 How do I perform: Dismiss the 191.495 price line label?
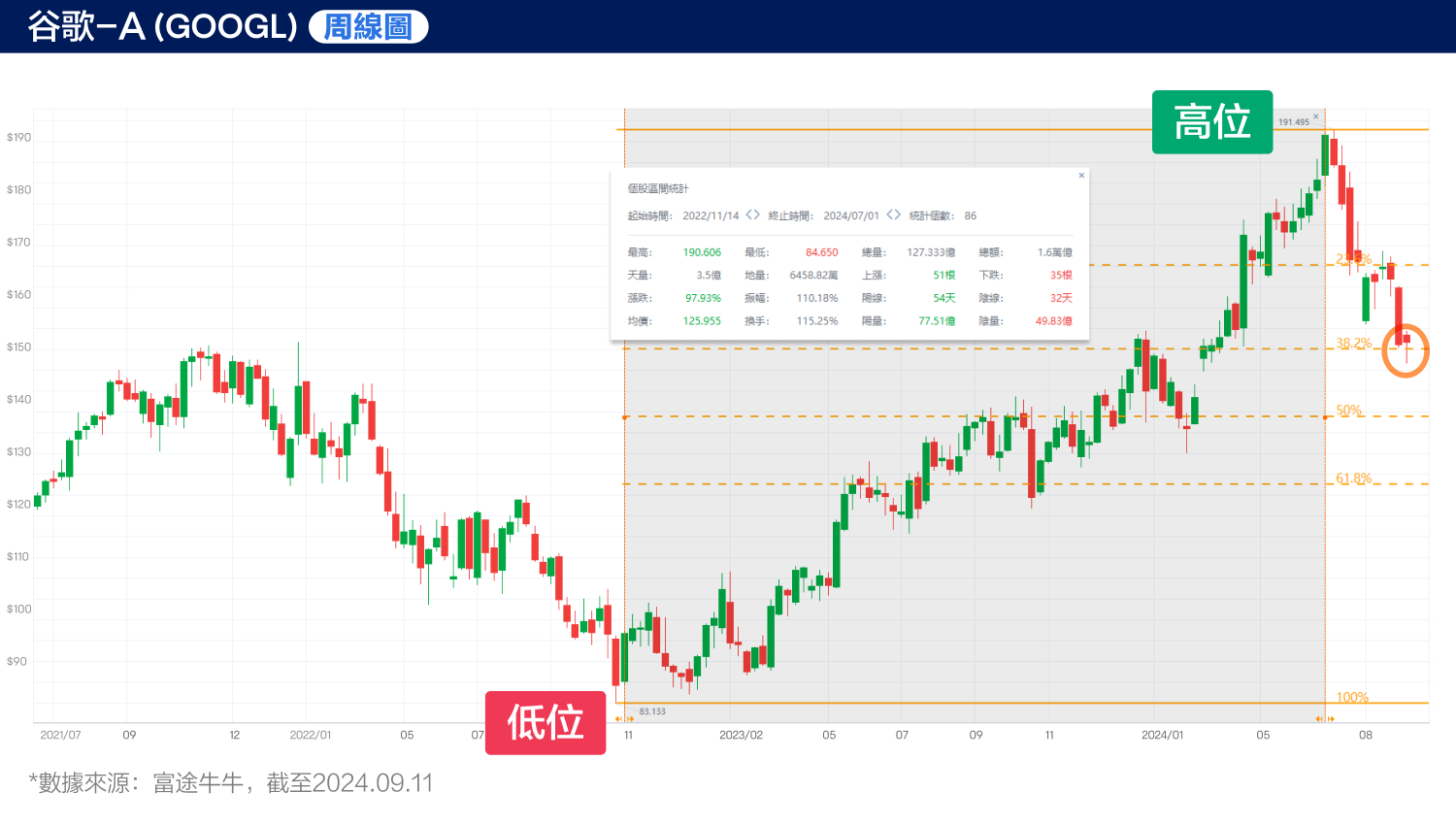tap(1316, 116)
